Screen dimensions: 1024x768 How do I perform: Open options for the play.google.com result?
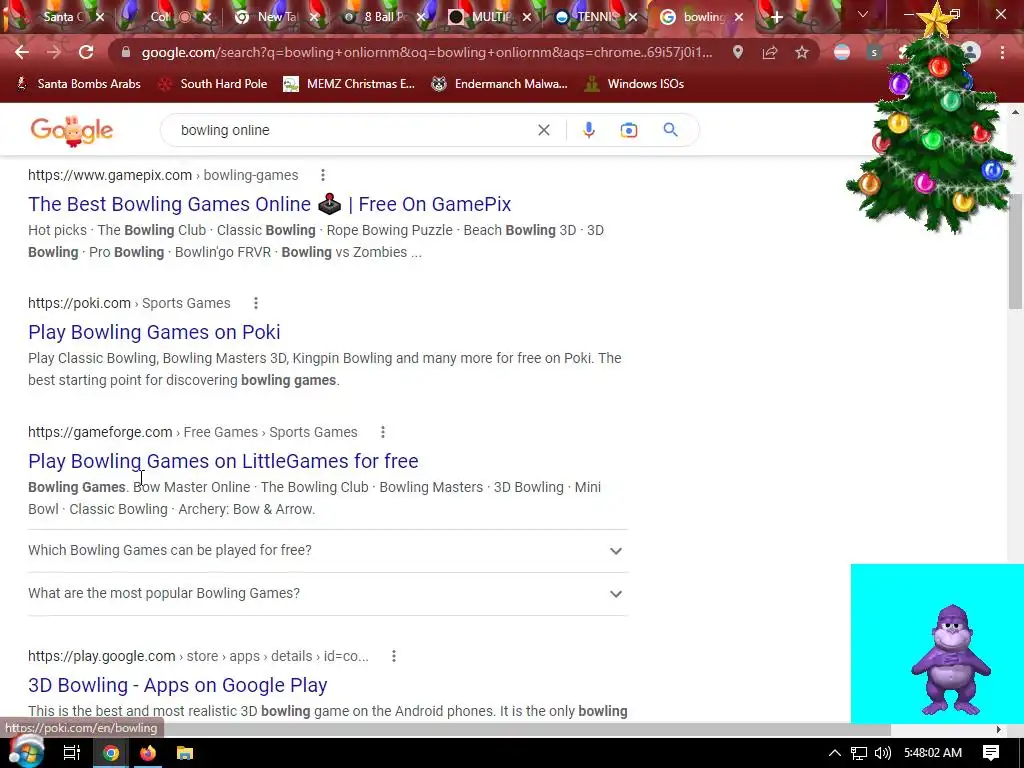coord(393,656)
